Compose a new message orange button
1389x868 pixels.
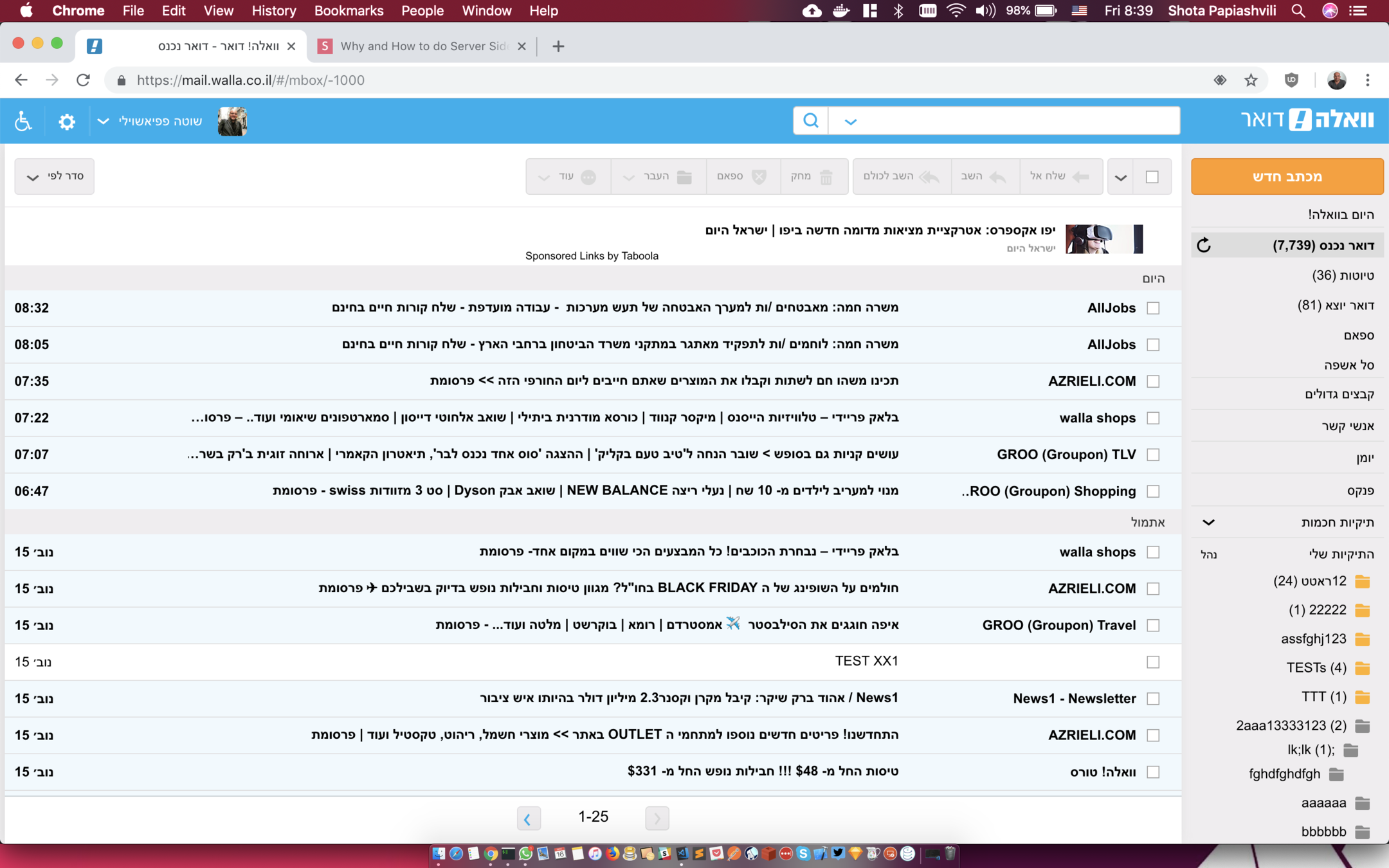(x=1287, y=176)
